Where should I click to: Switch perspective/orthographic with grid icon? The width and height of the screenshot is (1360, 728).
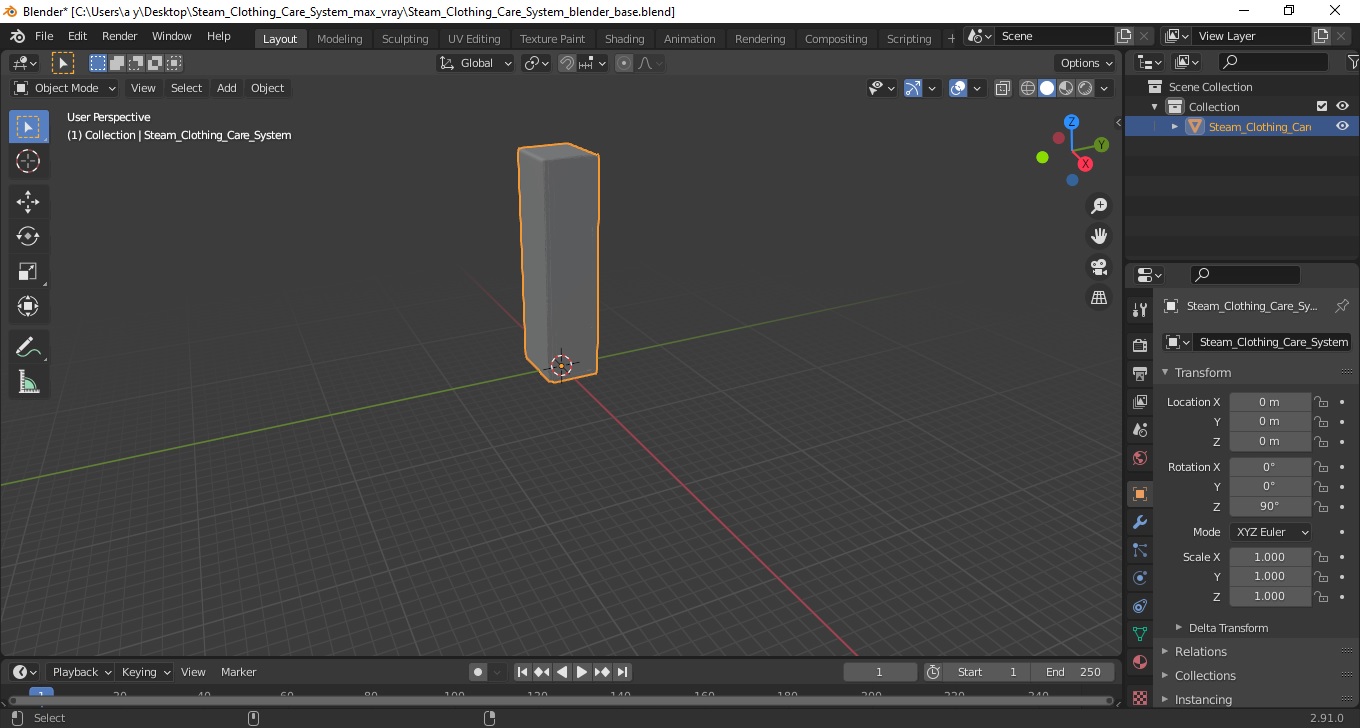pyautogui.click(x=1099, y=298)
